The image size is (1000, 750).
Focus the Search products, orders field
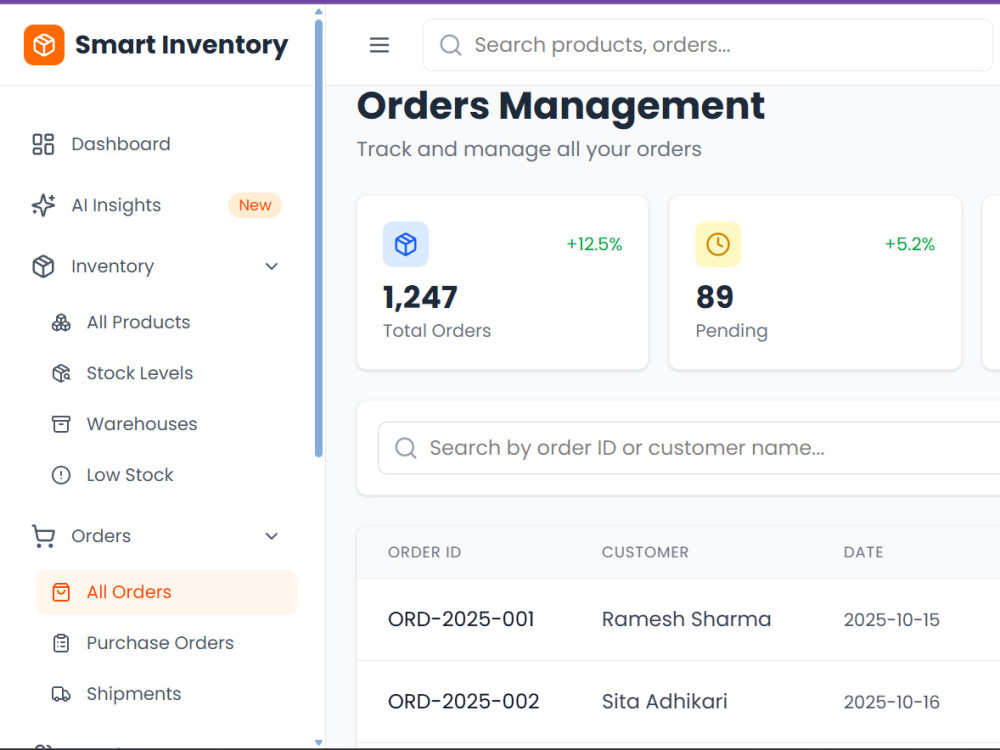(708, 45)
